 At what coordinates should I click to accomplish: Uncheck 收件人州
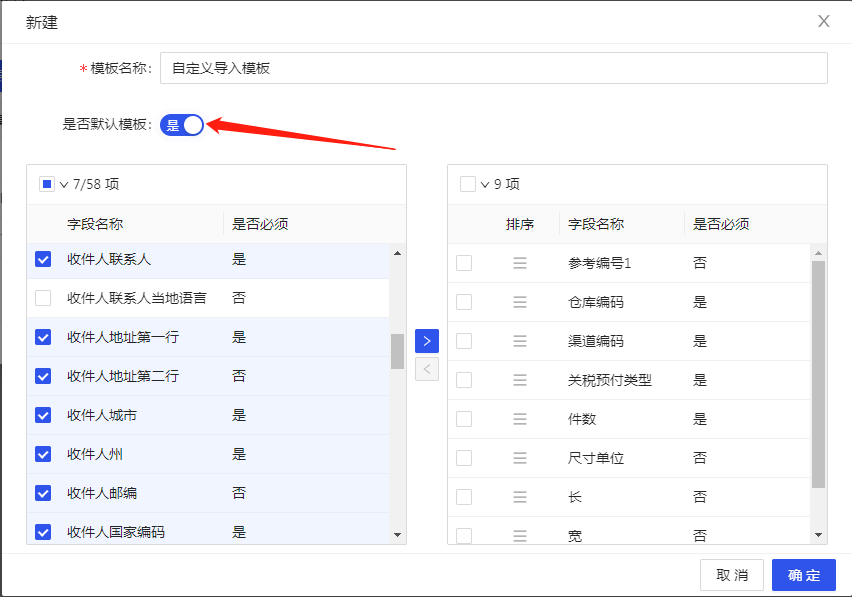coord(43,454)
